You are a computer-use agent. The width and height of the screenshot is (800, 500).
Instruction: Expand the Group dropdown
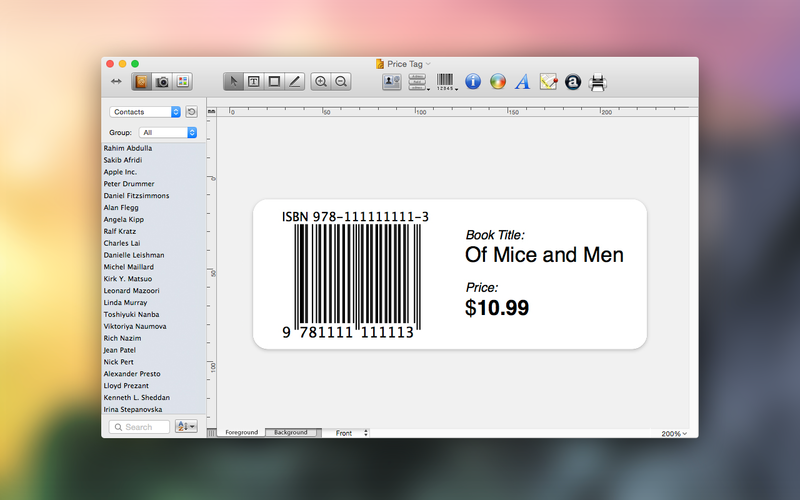point(168,132)
